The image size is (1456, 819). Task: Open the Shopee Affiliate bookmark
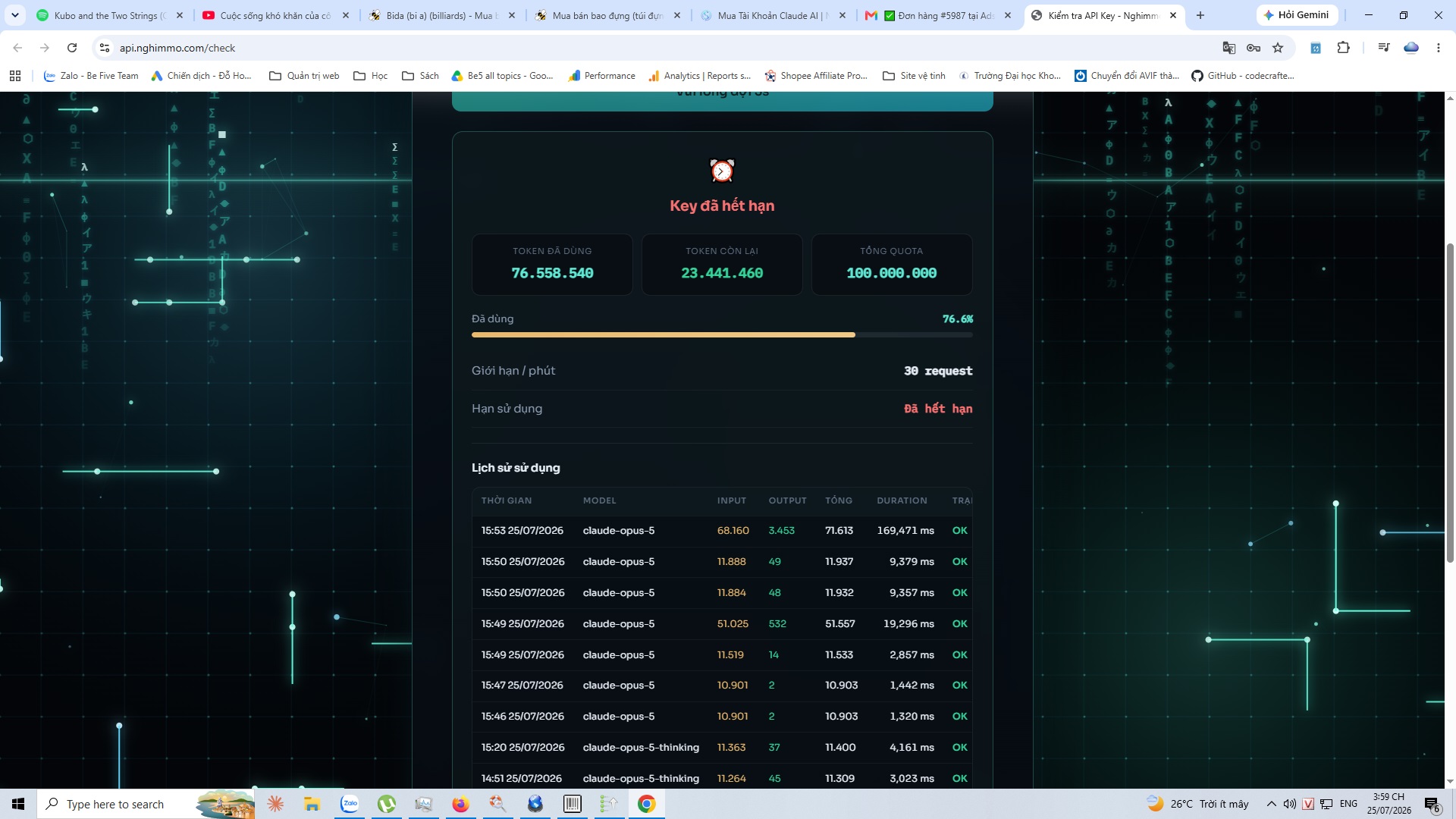coord(816,76)
